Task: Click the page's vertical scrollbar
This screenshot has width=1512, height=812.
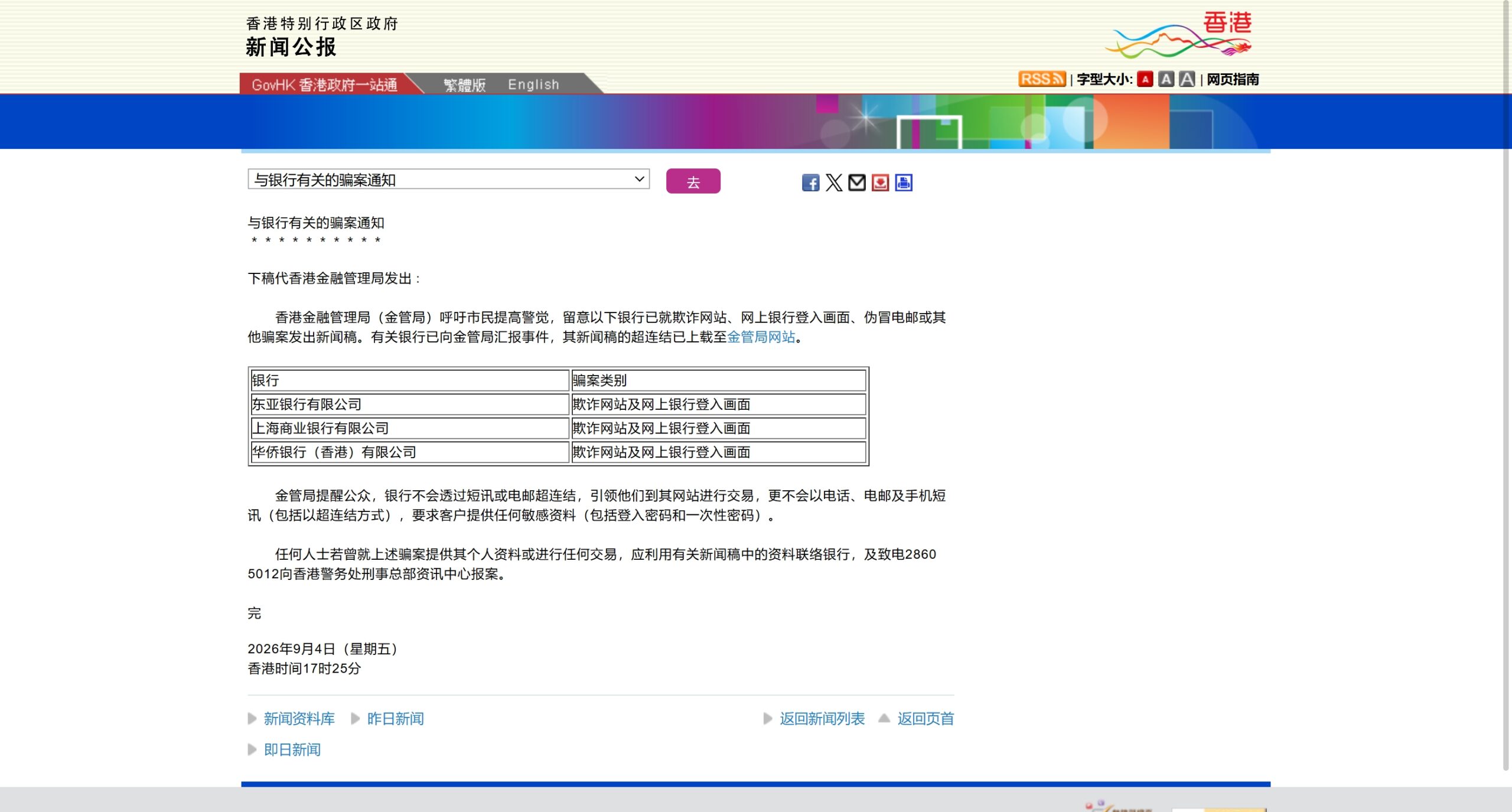Action: [1506, 384]
